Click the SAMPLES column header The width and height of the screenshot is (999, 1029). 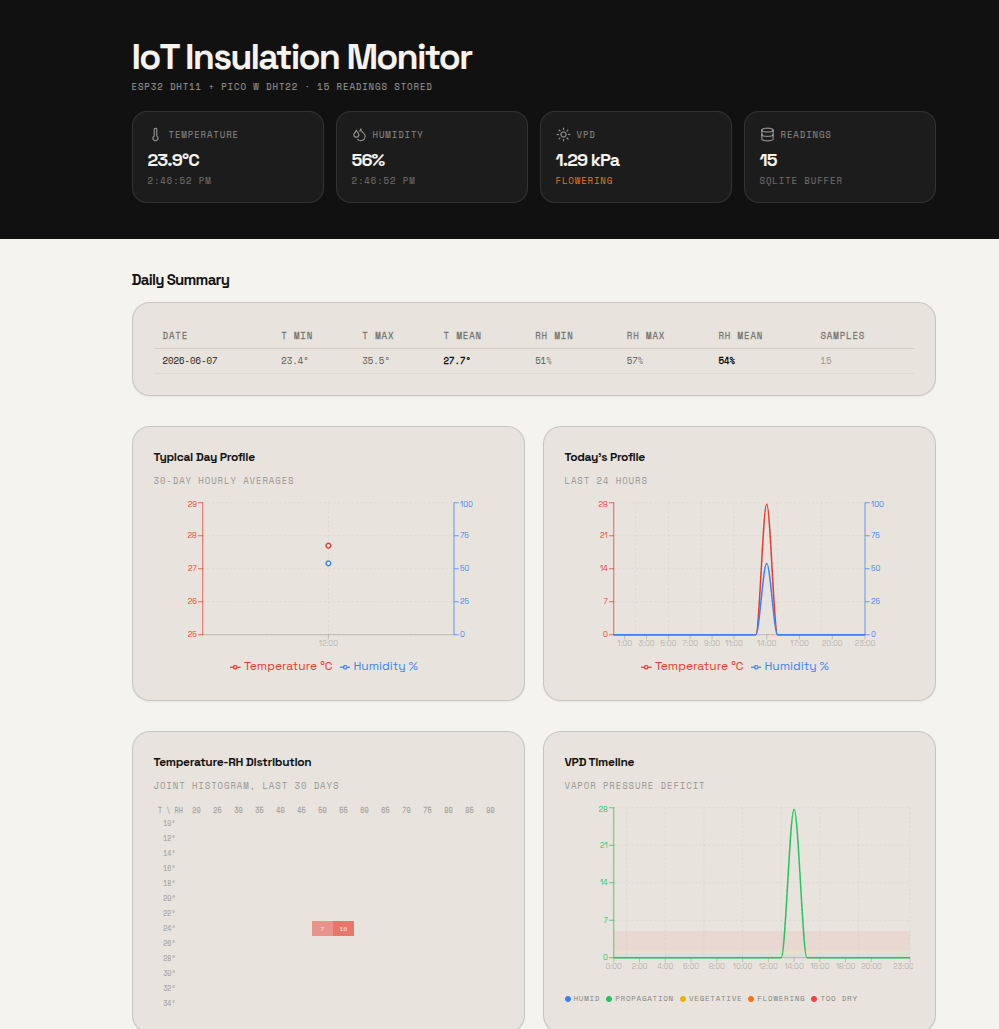click(x=842, y=335)
